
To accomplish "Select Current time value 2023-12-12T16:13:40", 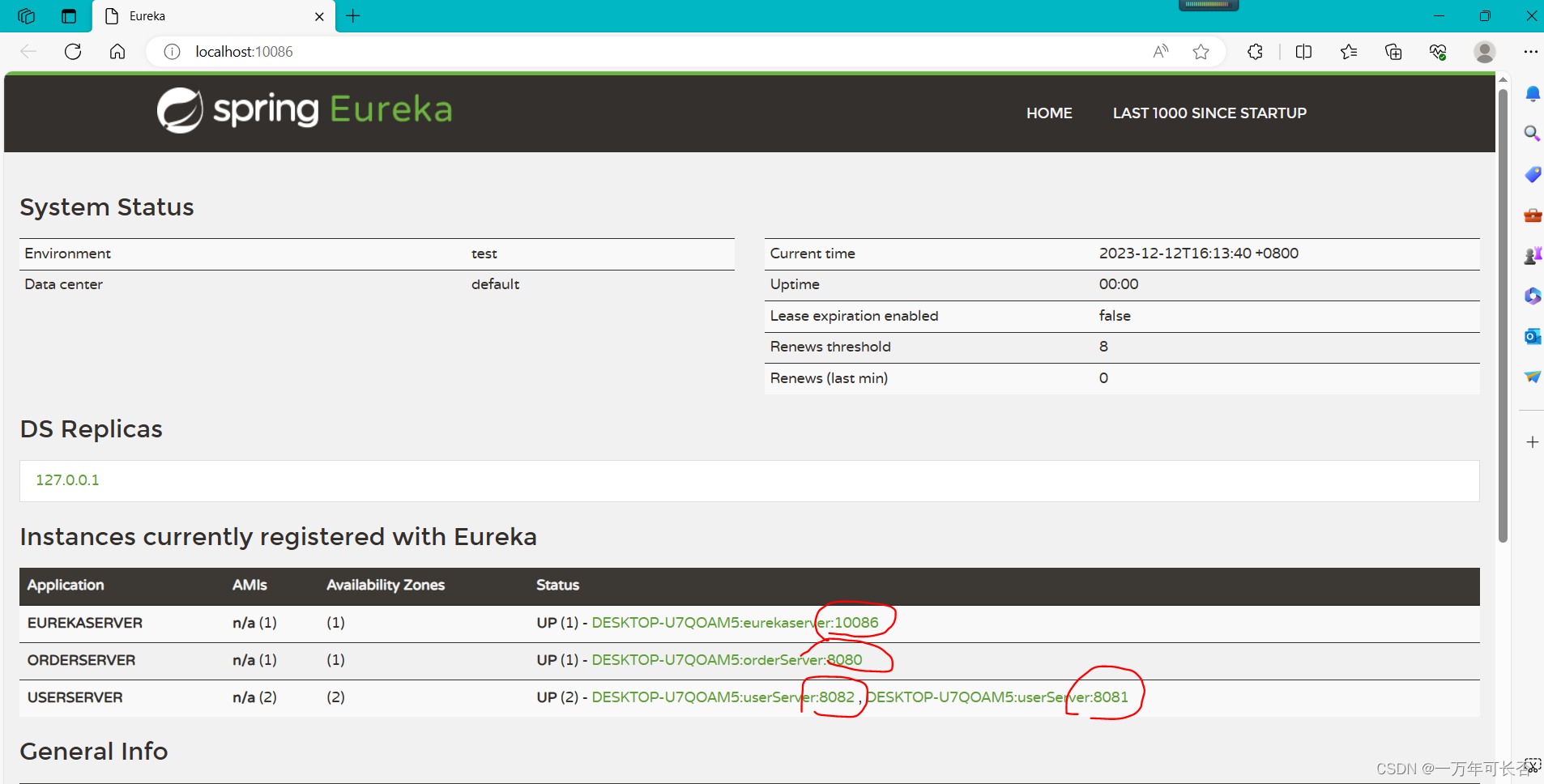I will (1199, 254).
